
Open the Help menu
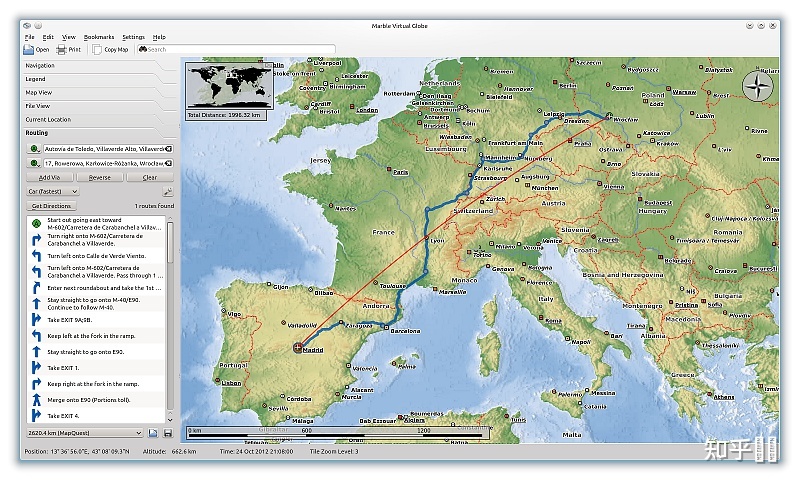159,37
